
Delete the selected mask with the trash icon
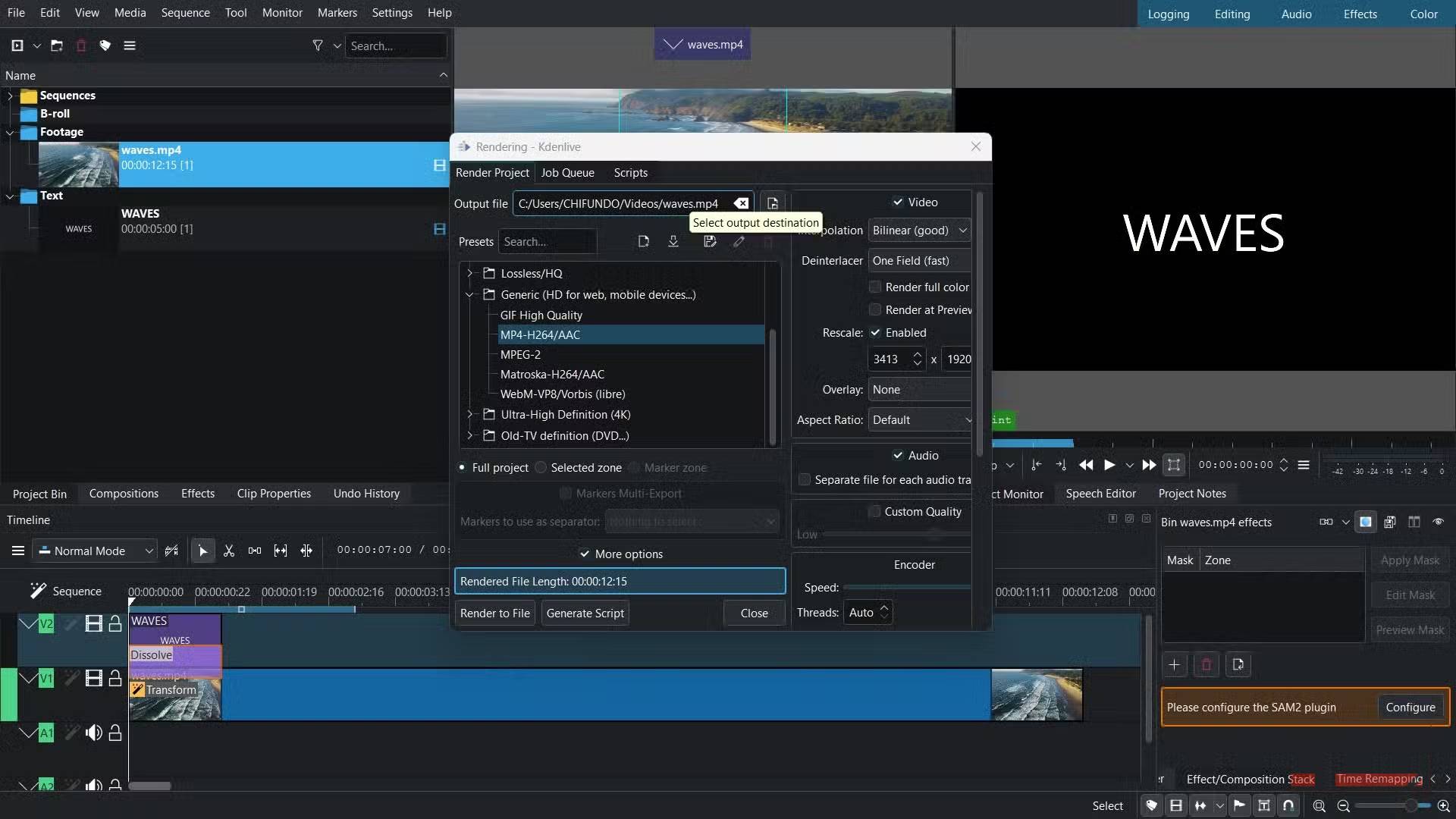click(1206, 665)
